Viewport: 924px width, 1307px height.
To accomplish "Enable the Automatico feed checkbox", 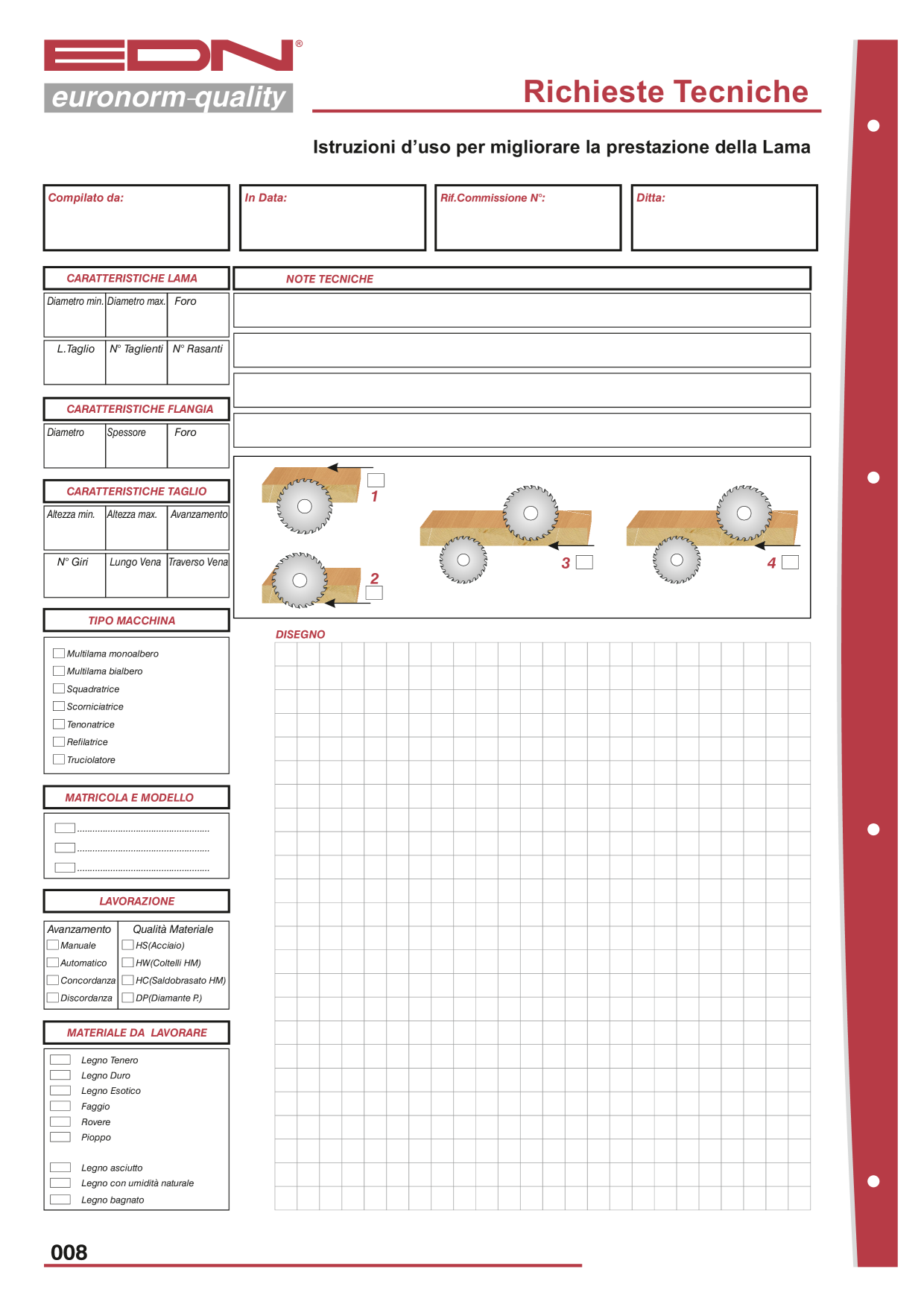I will pos(53,963).
